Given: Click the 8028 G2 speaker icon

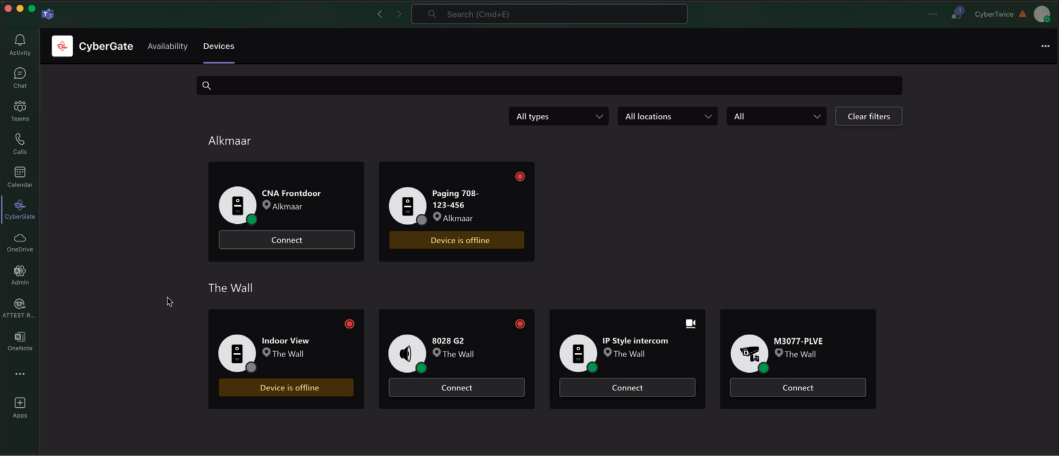Looking at the screenshot, I should [407, 353].
